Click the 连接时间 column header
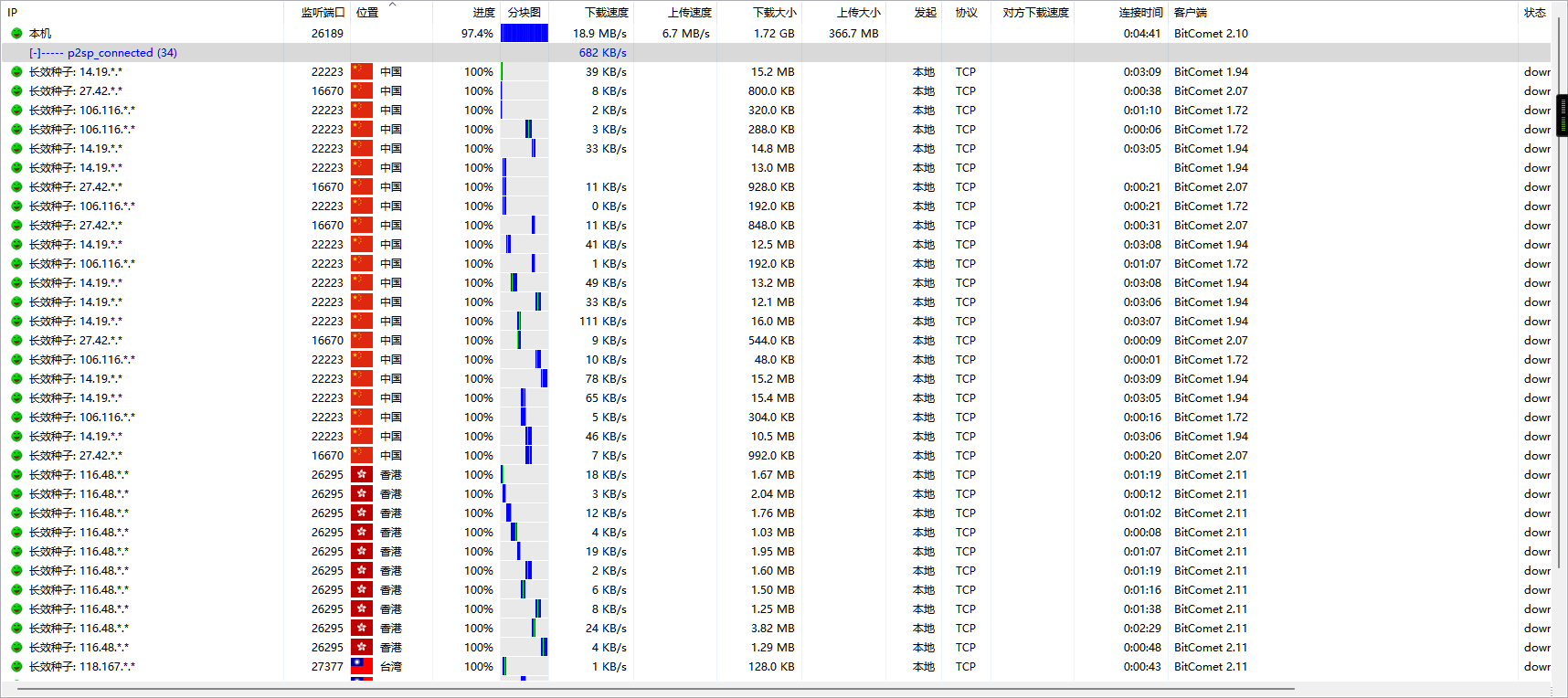The height and width of the screenshot is (698, 1568). [x=1140, y=13]
